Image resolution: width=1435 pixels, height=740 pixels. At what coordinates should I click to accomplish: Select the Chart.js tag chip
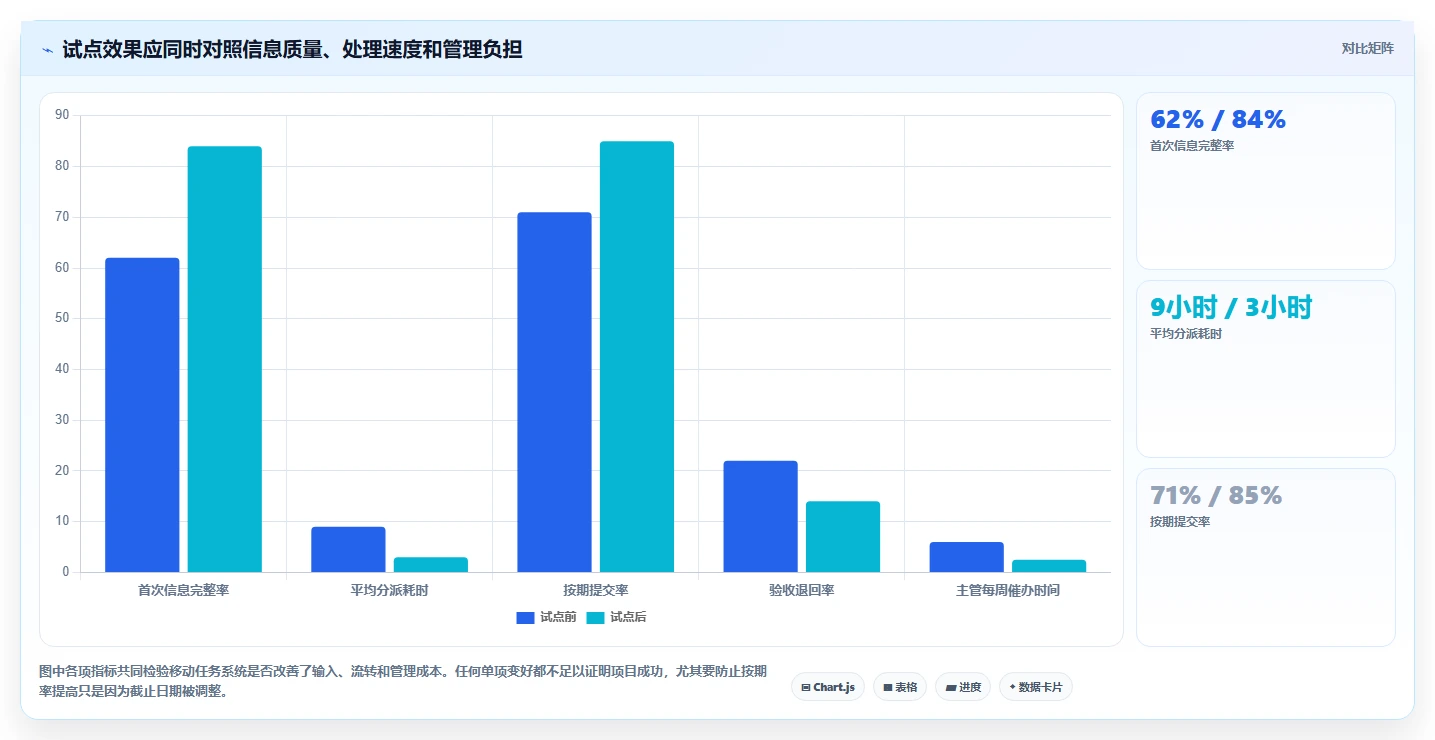(x=828, y=687)
